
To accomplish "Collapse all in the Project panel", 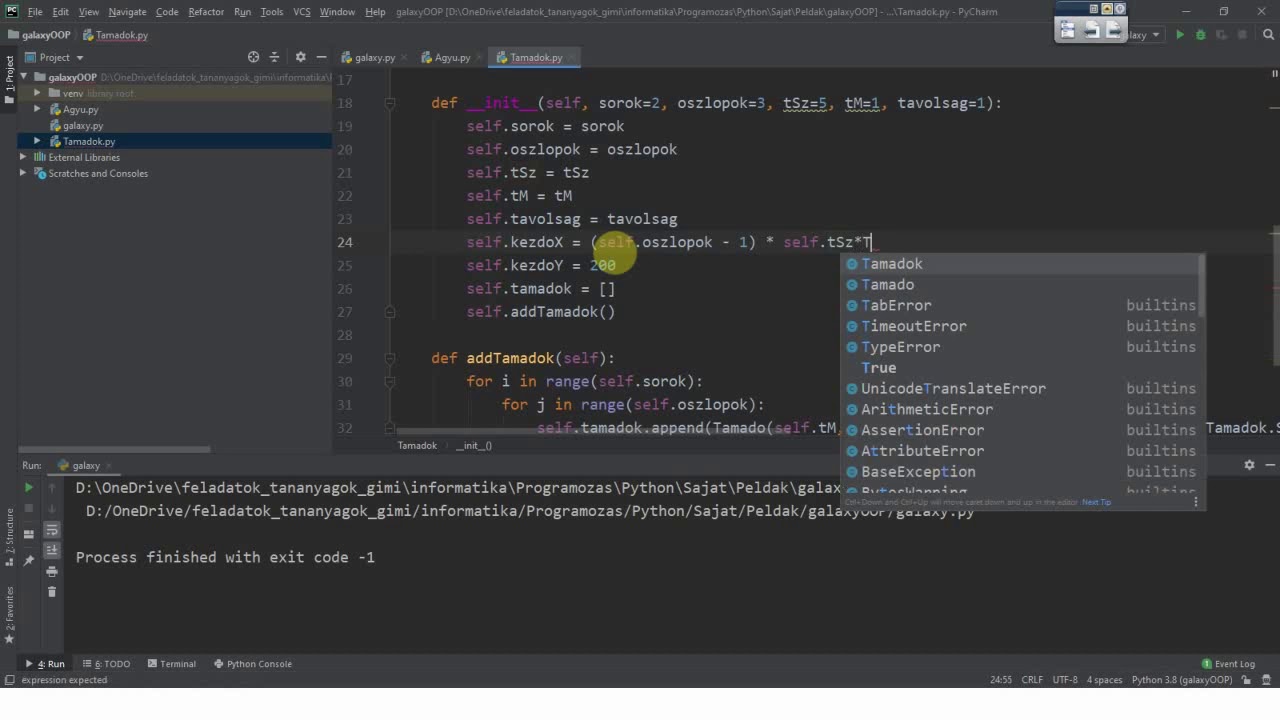I will click(274, 57).
